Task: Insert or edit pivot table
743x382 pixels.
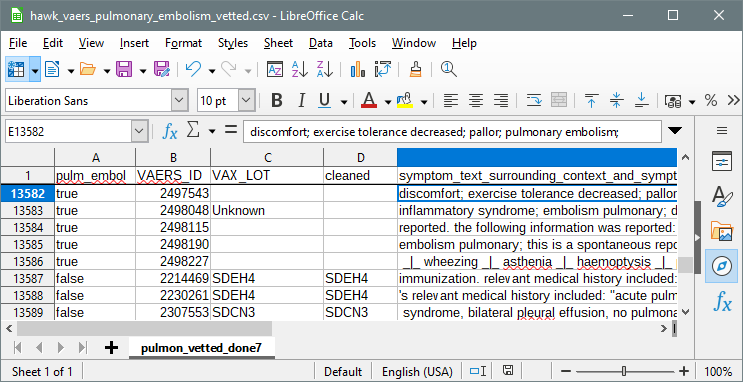Action: 382,70
